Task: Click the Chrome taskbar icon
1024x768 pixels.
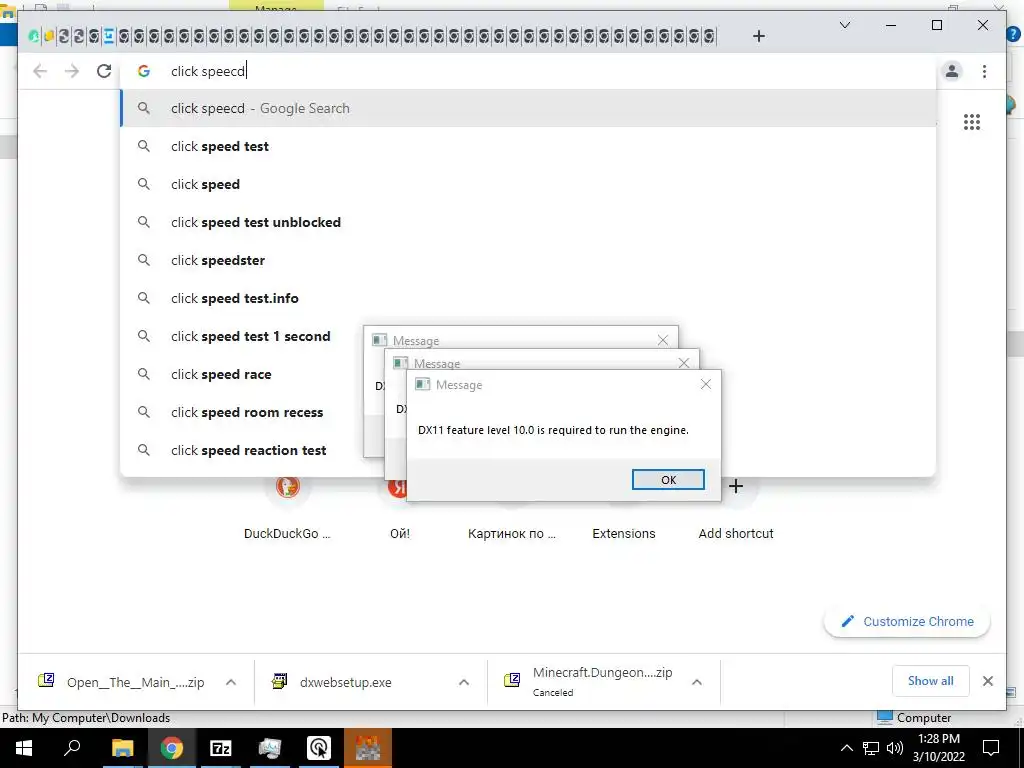Action: (171, 748)
